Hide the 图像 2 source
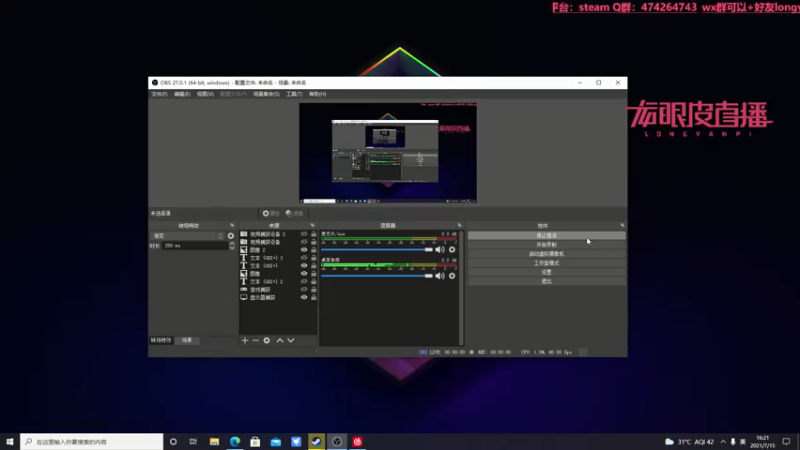 click(x=304, y=250)
